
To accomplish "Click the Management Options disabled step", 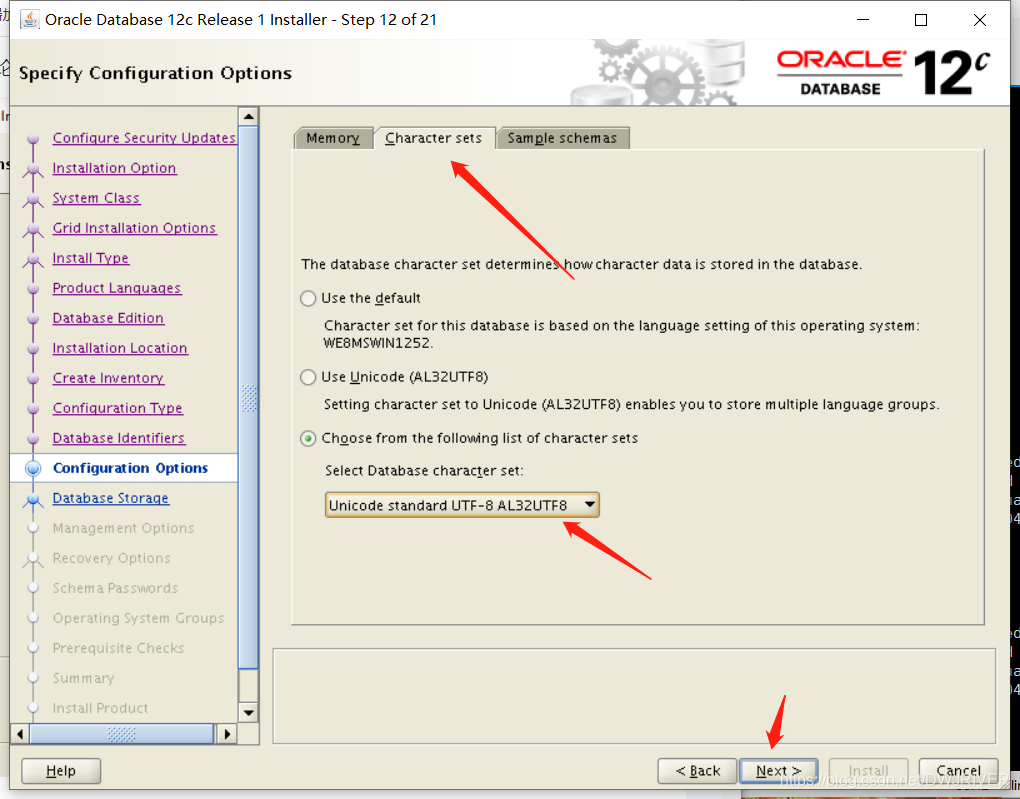I will pos(124,528).
